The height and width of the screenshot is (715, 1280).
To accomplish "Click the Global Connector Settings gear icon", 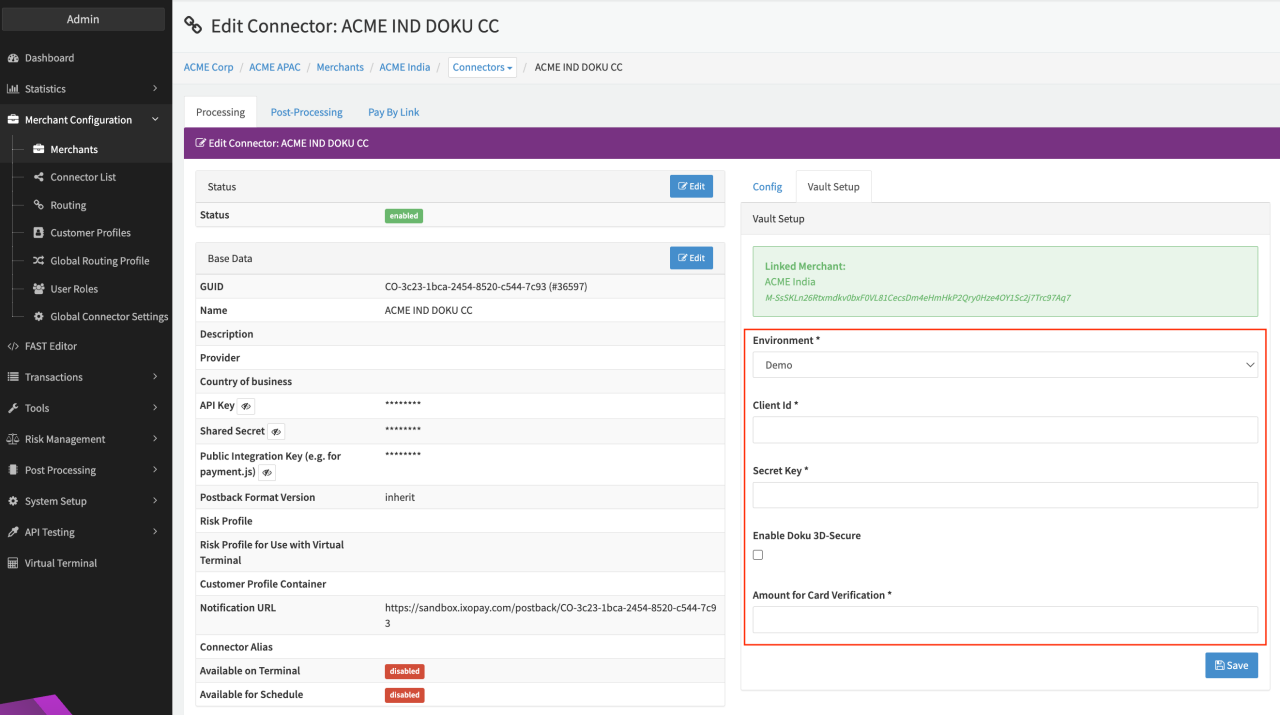I will pyautogui.click(x=39, y=317).
